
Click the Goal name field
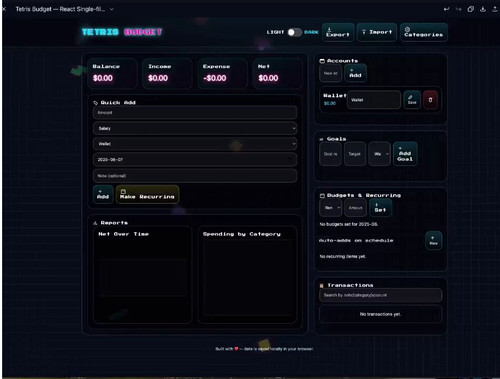click(331, 154)
